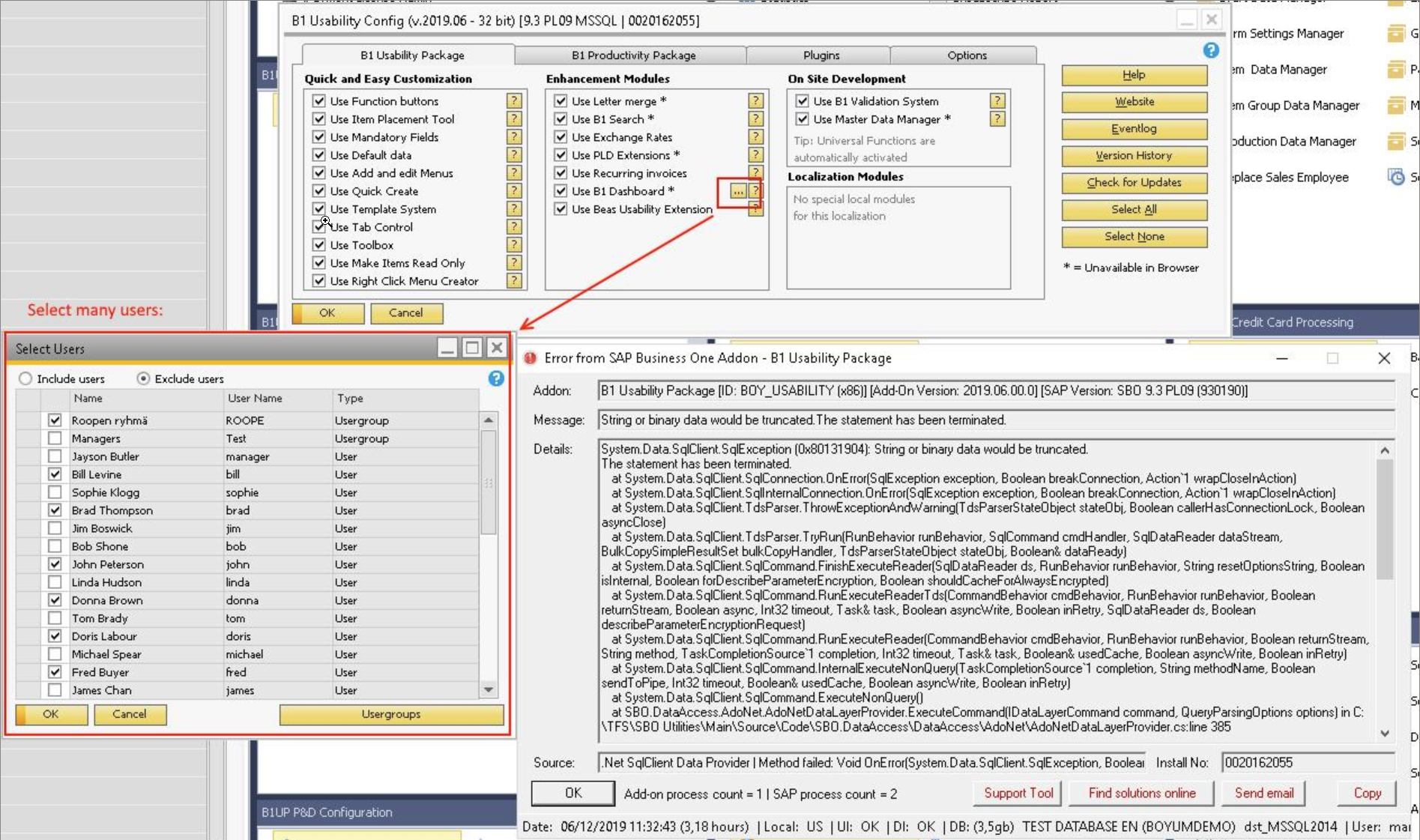Open help for Use Add and edit Menus
The image size is (1420, 840).
[x=514, y=172]
